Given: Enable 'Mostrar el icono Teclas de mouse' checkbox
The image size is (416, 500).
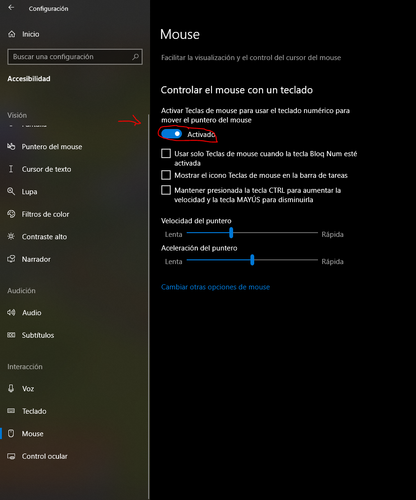Looking at the screenshot, I should pyautogui.click(x=166, y=175).
